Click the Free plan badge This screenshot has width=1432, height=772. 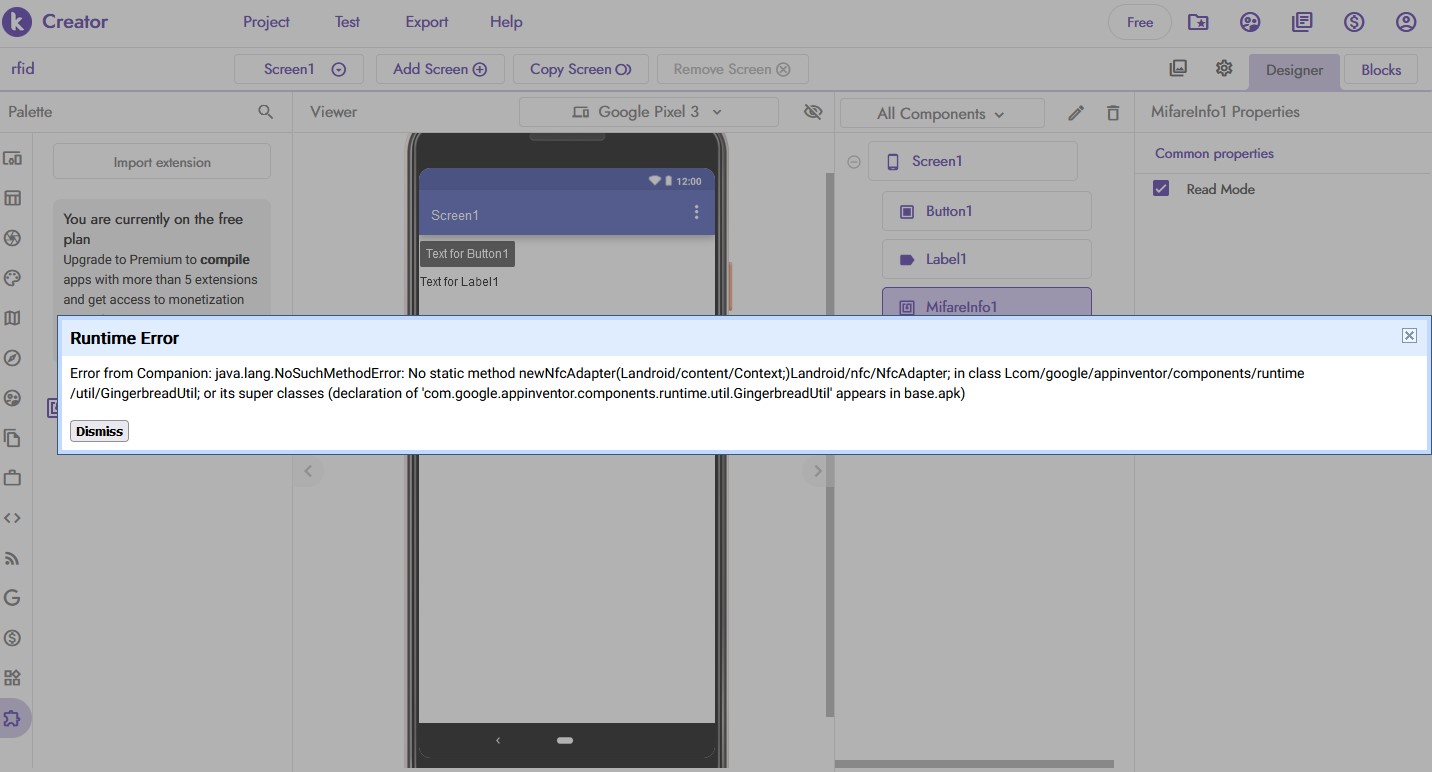point(1140,22)
